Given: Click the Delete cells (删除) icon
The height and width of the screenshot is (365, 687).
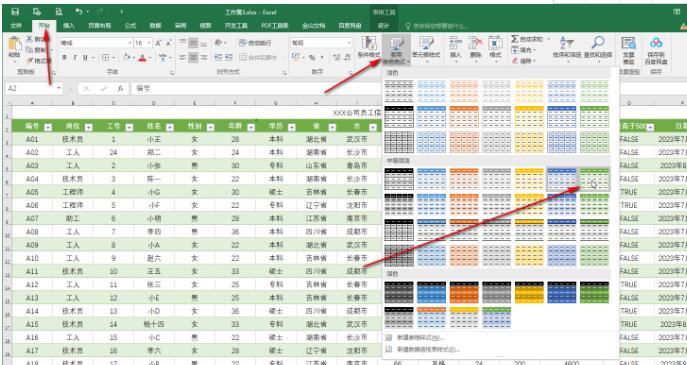Looking at the screenshot, I should 475,43.
